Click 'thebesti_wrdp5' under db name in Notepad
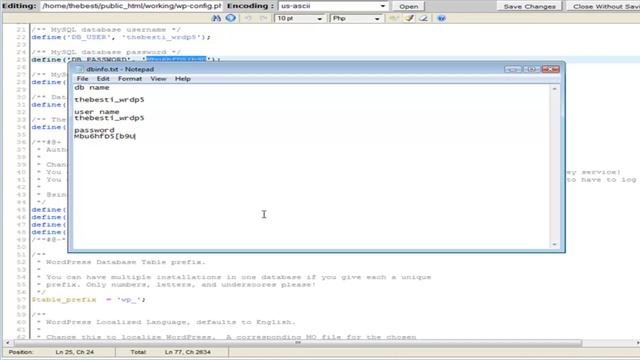The image size is (640, 360). click(109, 100)
